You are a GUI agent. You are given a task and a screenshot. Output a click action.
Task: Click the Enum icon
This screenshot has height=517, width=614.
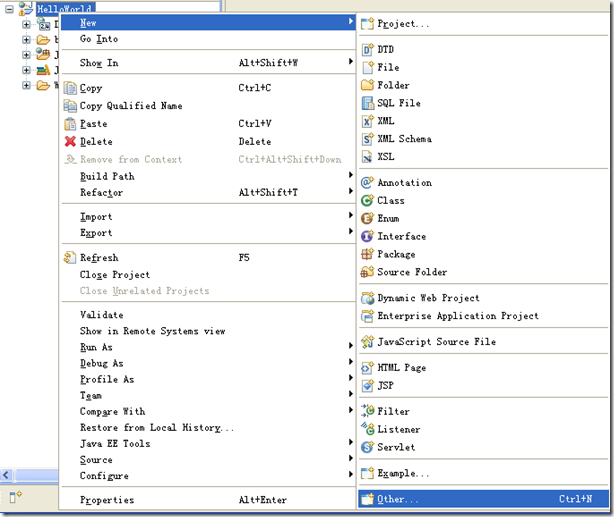tap(367, 218)
